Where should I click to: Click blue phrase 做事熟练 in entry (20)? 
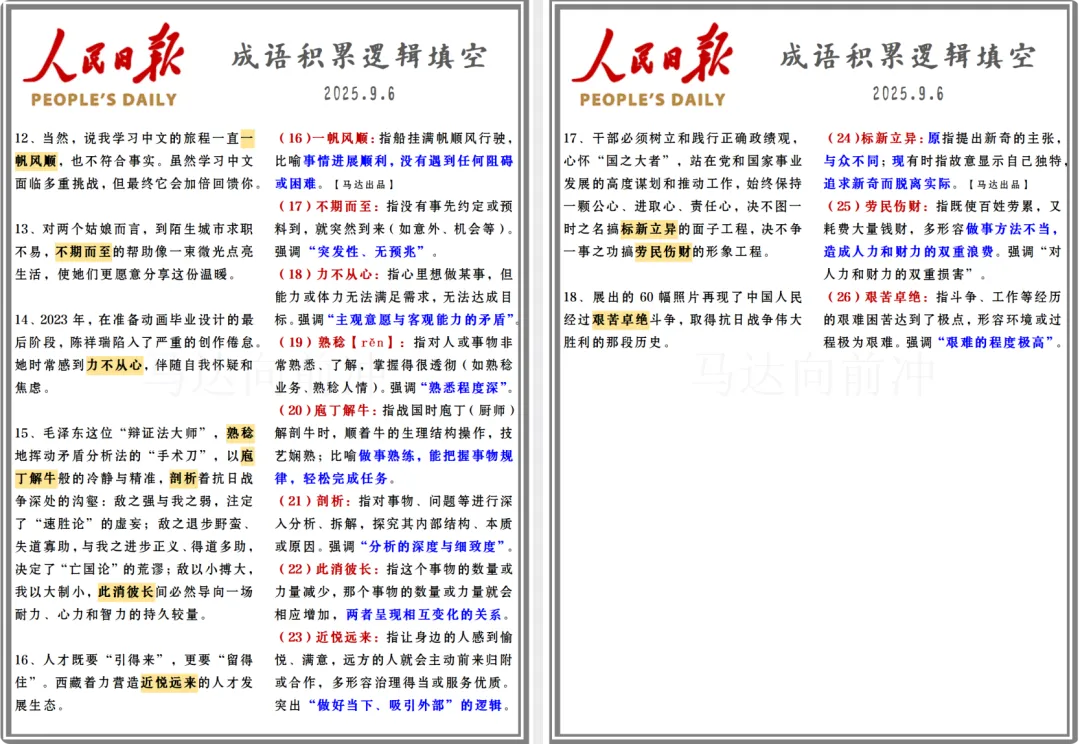tap(386, 456)
